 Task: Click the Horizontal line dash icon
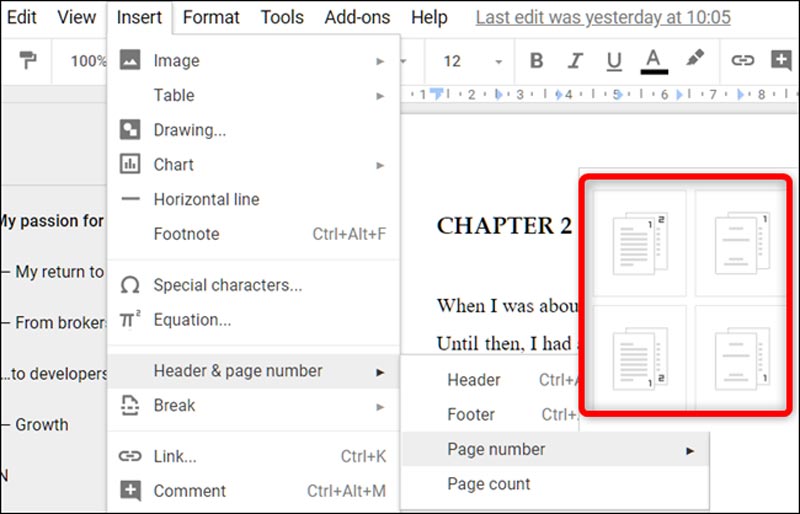point(130,199)
